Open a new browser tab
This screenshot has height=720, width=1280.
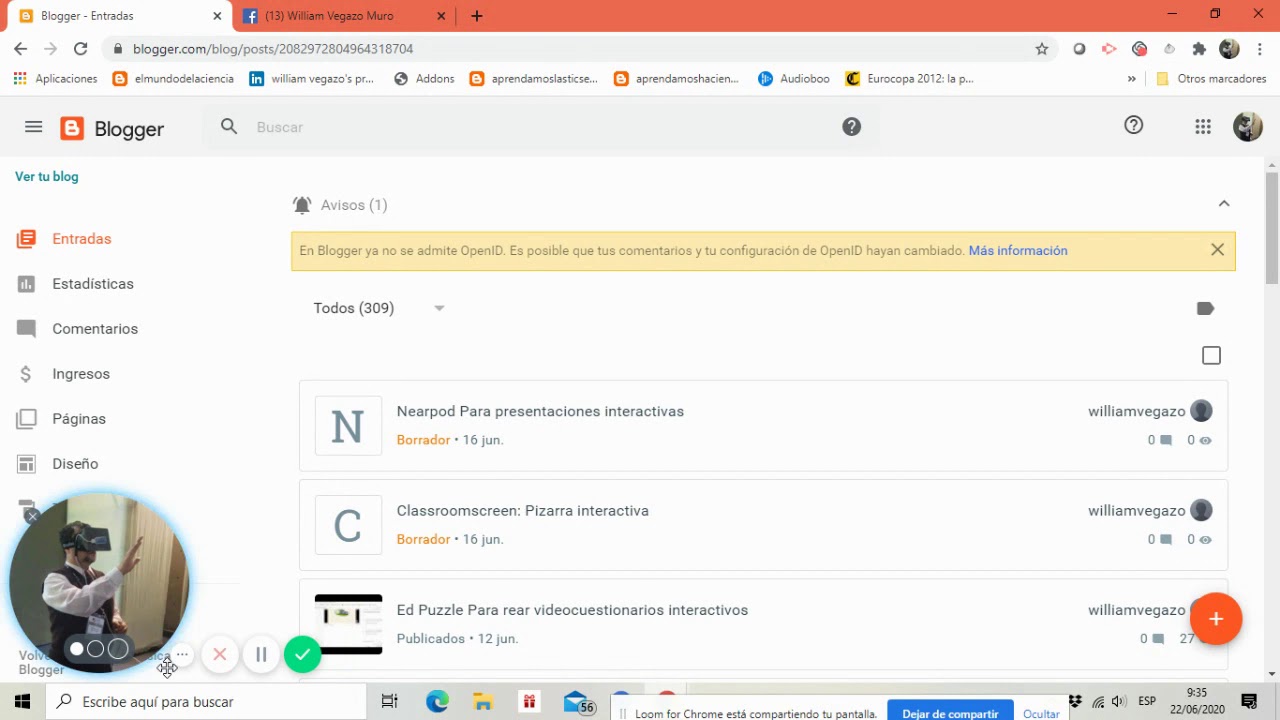tap(477, 16)
